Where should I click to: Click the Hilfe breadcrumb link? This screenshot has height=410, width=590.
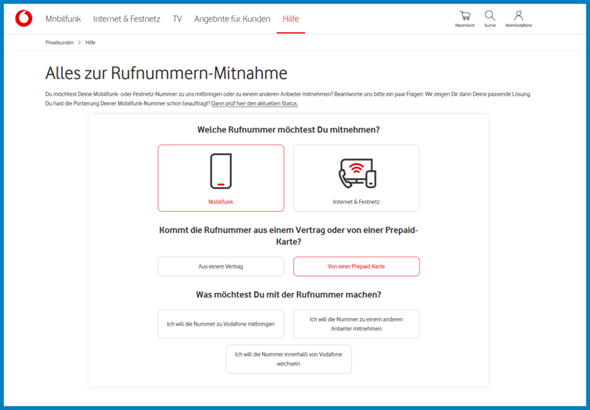pos(90,43)
